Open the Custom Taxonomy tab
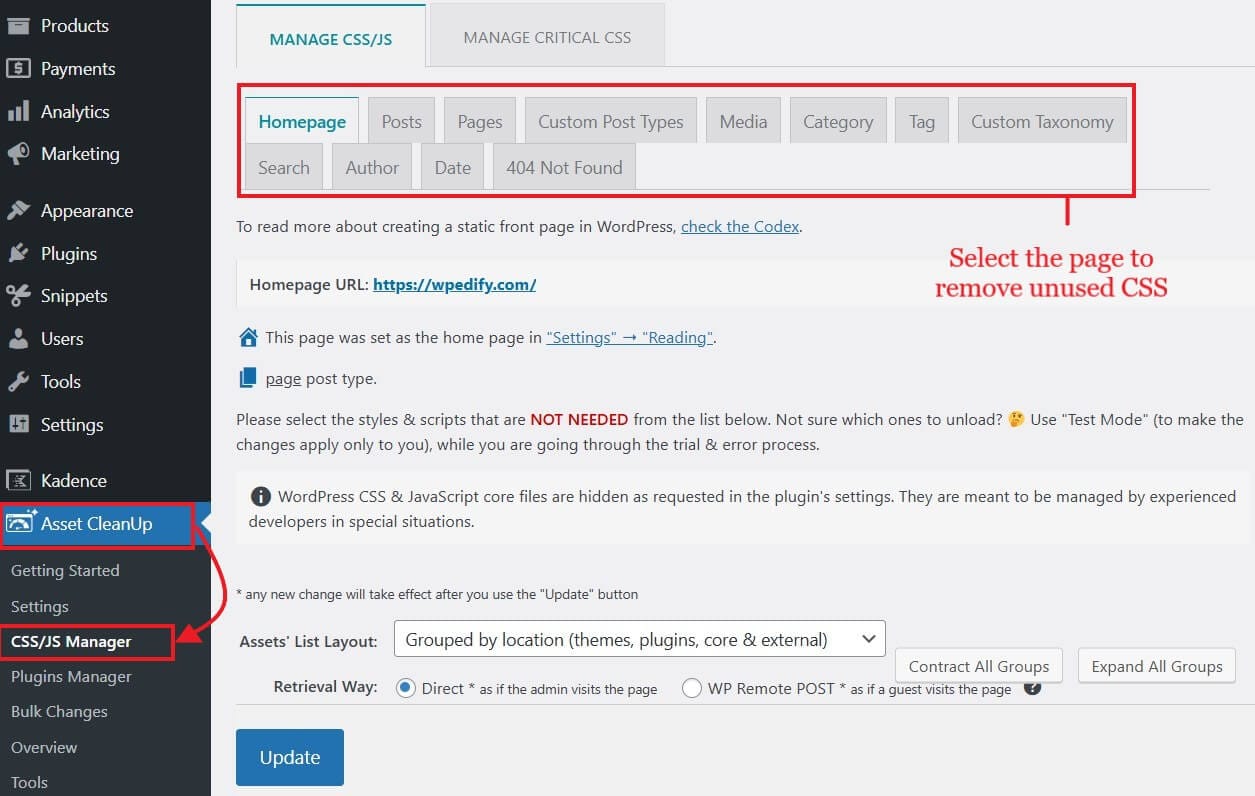1255x796 pixels. 1042,121
